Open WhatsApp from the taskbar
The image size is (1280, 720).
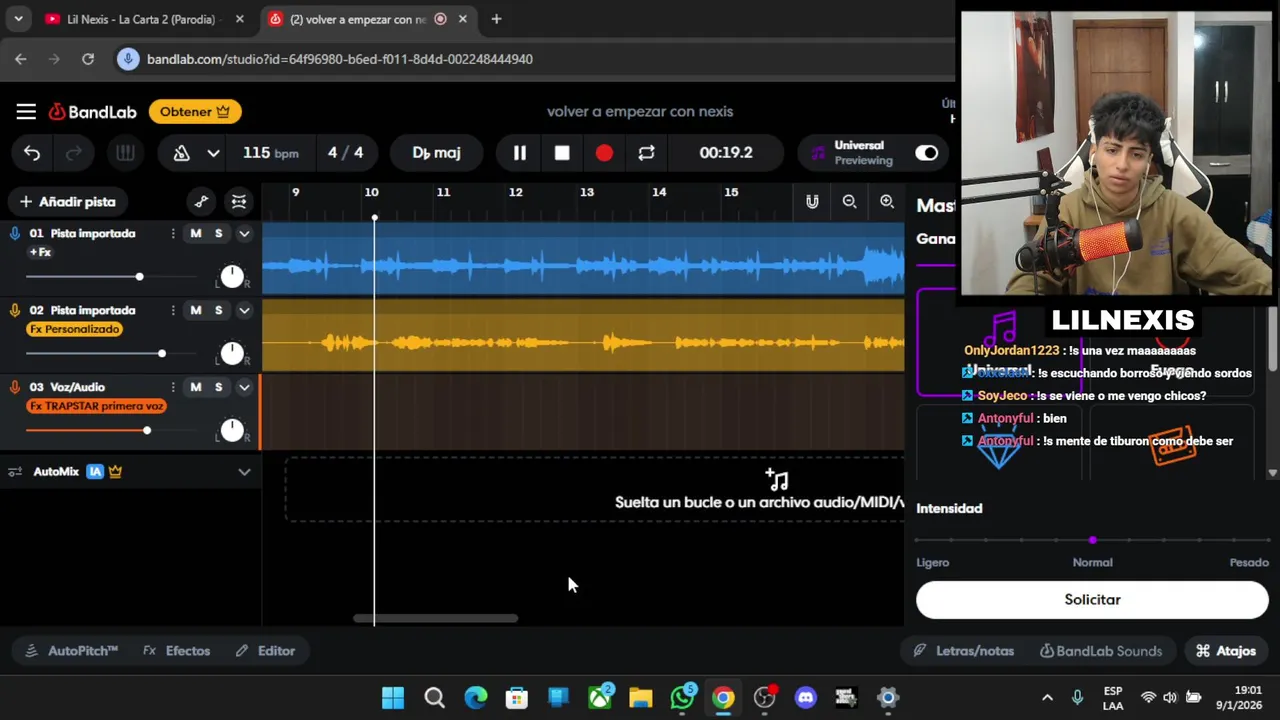coord(684,698)
